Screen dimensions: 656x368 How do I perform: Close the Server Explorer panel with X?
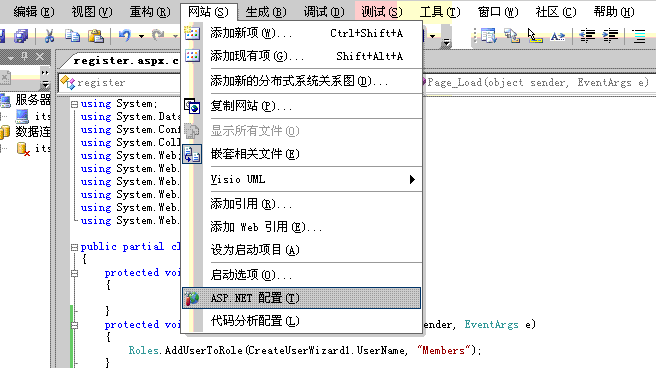pyautogui.click(x=40, y=56)
